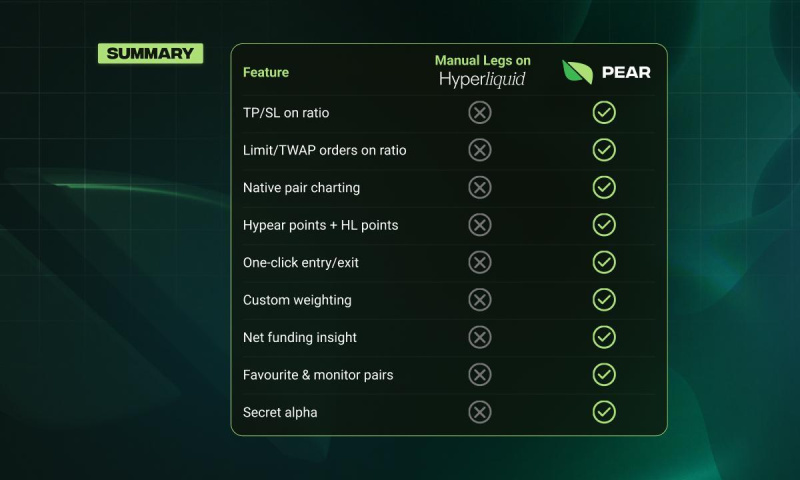Select the Secret alpha row label

coord(280,412)
